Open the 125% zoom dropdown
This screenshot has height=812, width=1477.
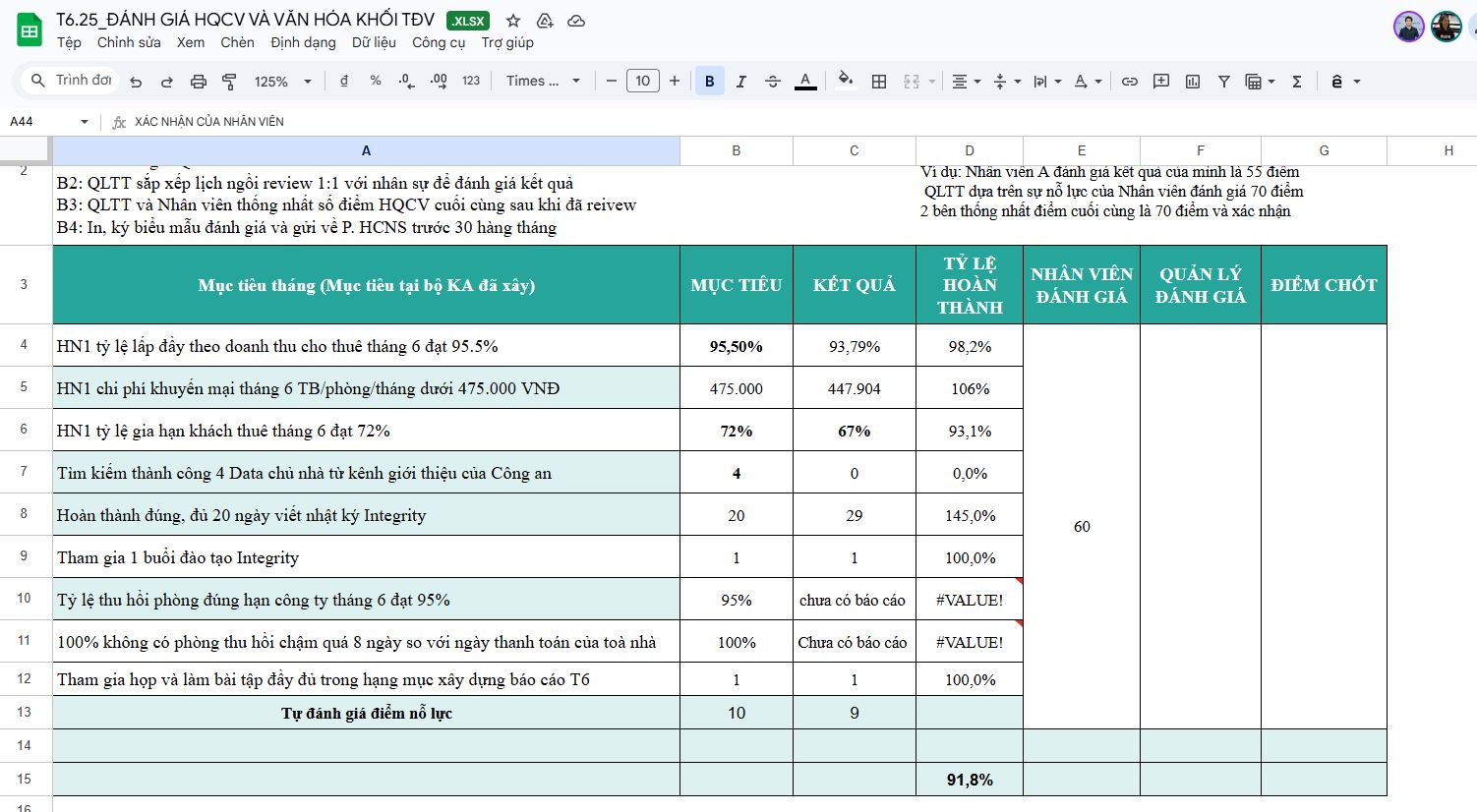282,82
